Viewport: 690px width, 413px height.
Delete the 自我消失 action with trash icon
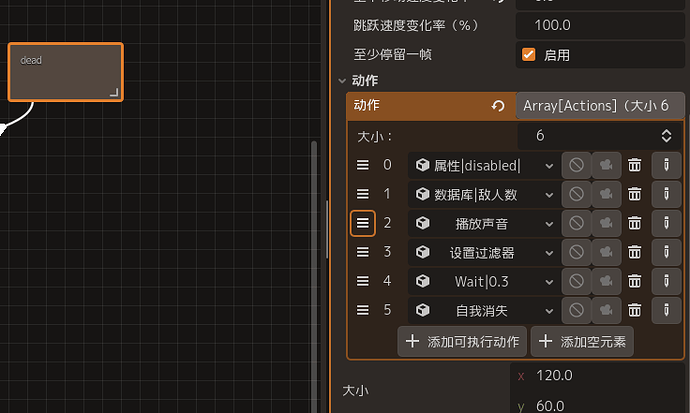(634, 310)
